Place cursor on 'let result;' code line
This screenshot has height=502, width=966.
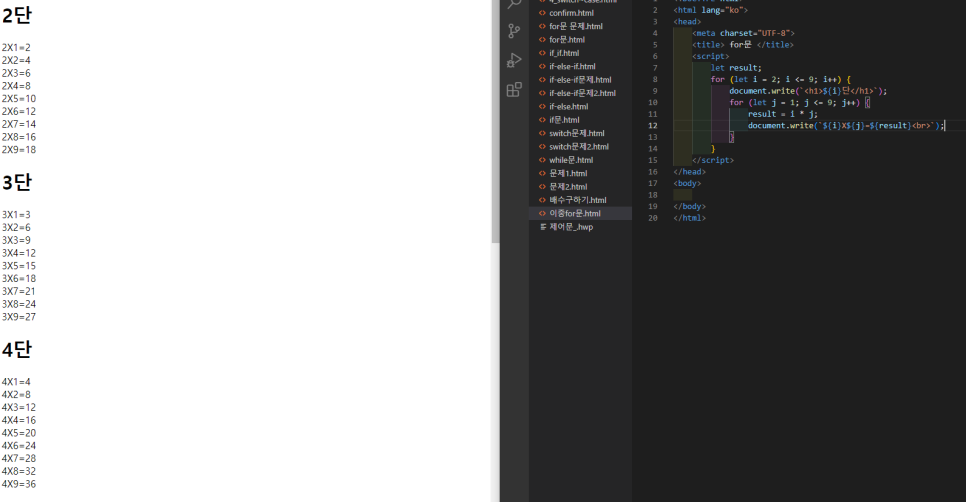point(736,68)
